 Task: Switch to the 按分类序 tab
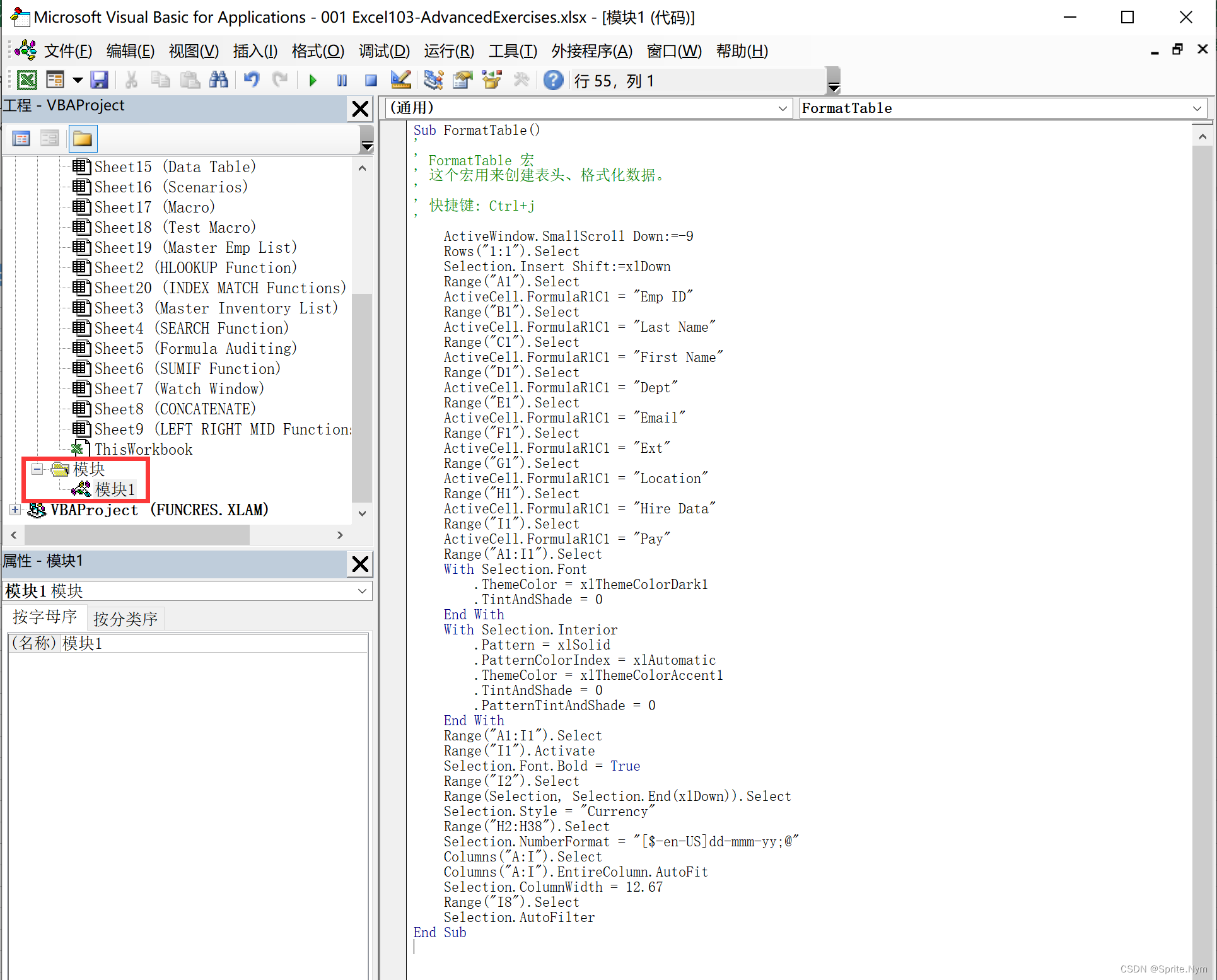coord(125,619)
